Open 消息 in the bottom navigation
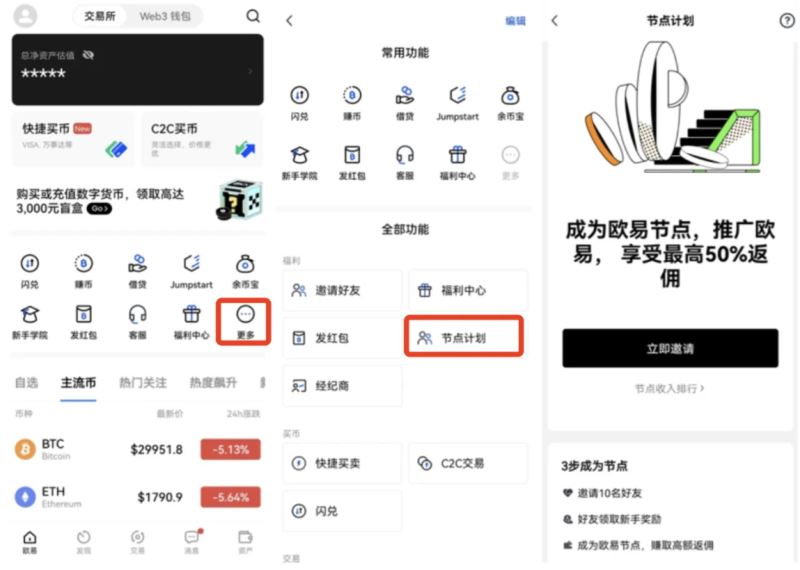 pyautogui.click(x=191, y=542)
